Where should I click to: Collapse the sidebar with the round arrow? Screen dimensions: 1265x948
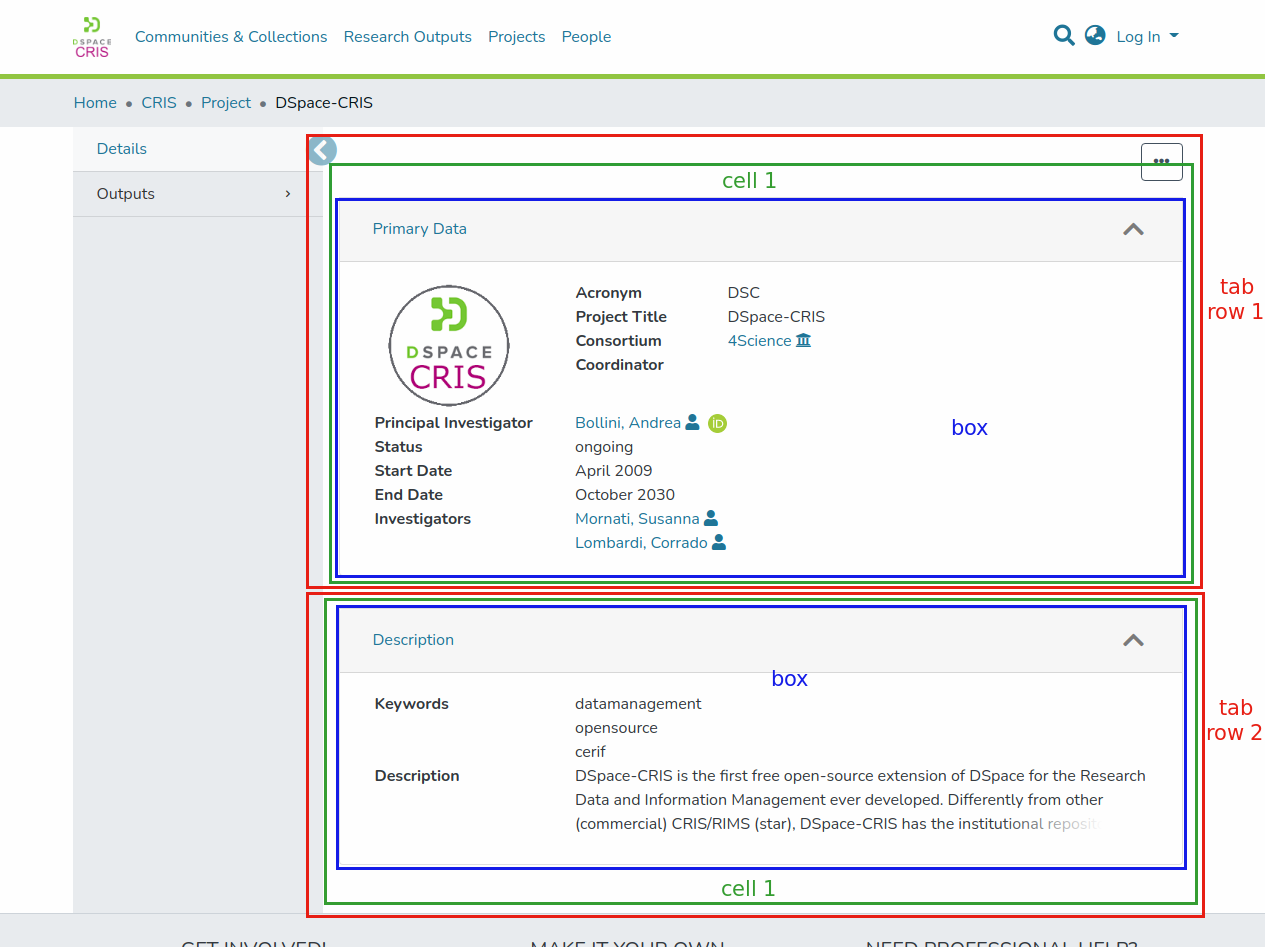tap(323, 151)
